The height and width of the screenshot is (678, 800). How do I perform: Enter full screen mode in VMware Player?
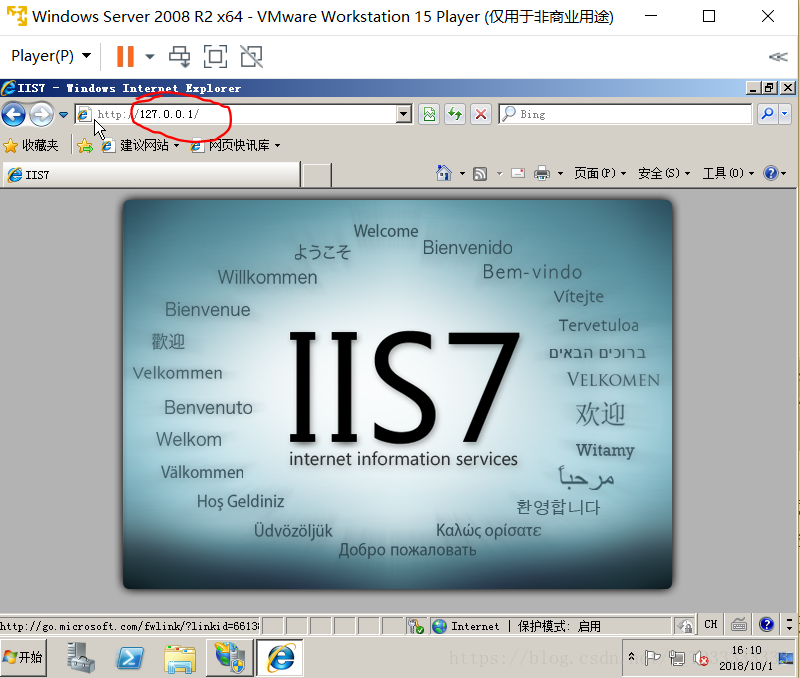point(215,56)
